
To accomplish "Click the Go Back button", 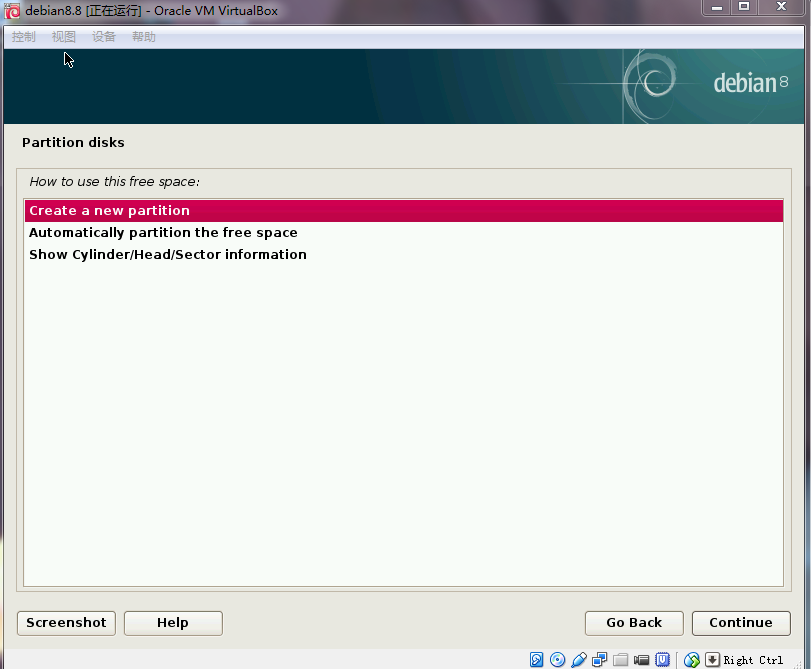I will click(x=634, y=623).
